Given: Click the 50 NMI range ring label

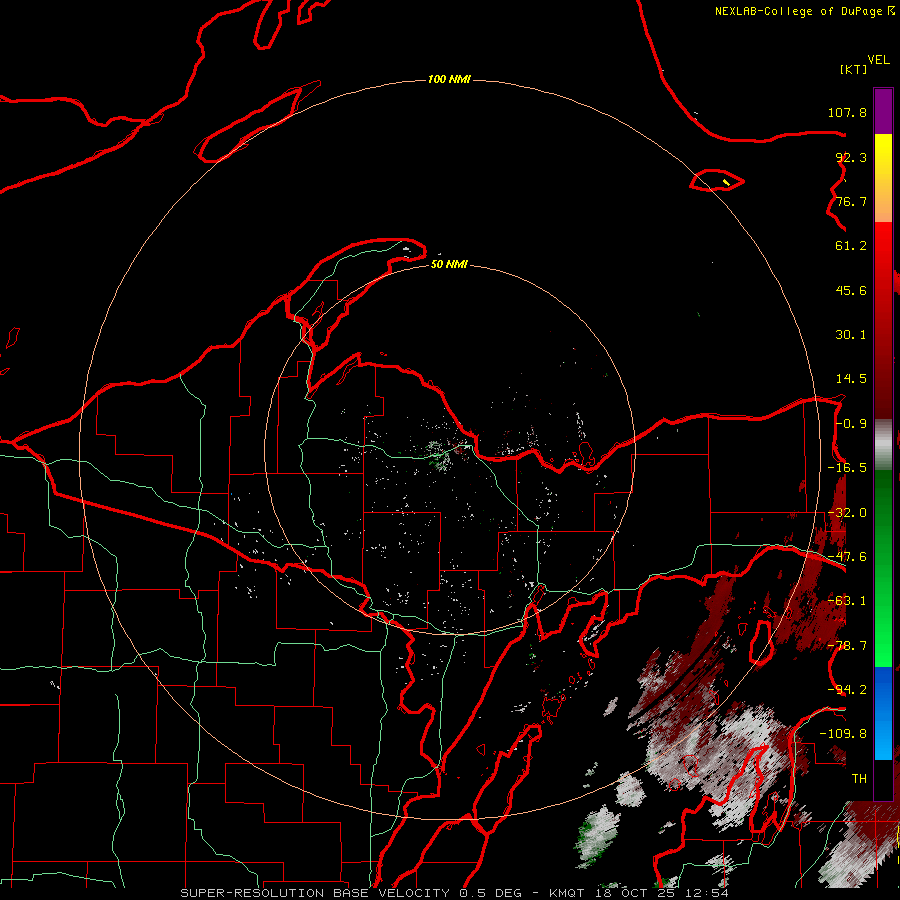Looking at the screenshot, I should click(449, 264).
